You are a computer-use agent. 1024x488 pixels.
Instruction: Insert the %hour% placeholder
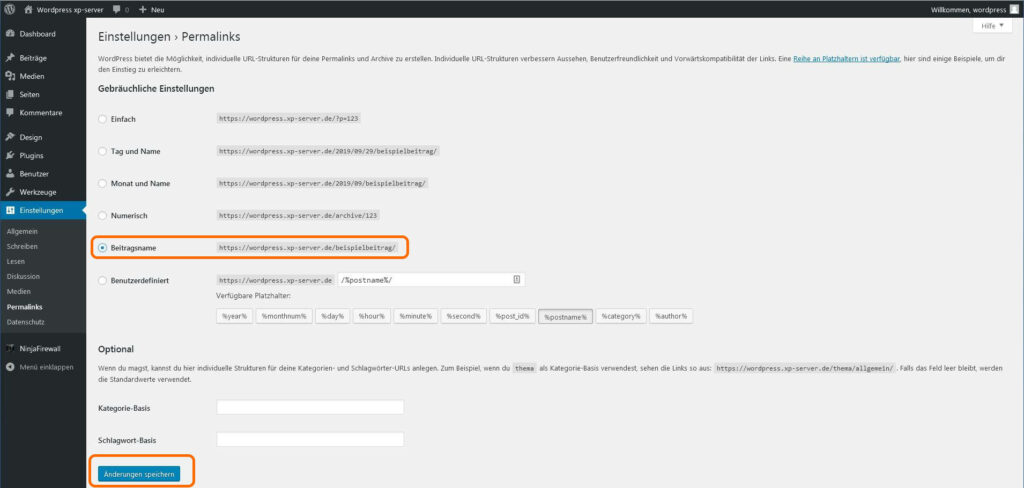(x=372, y=316)
